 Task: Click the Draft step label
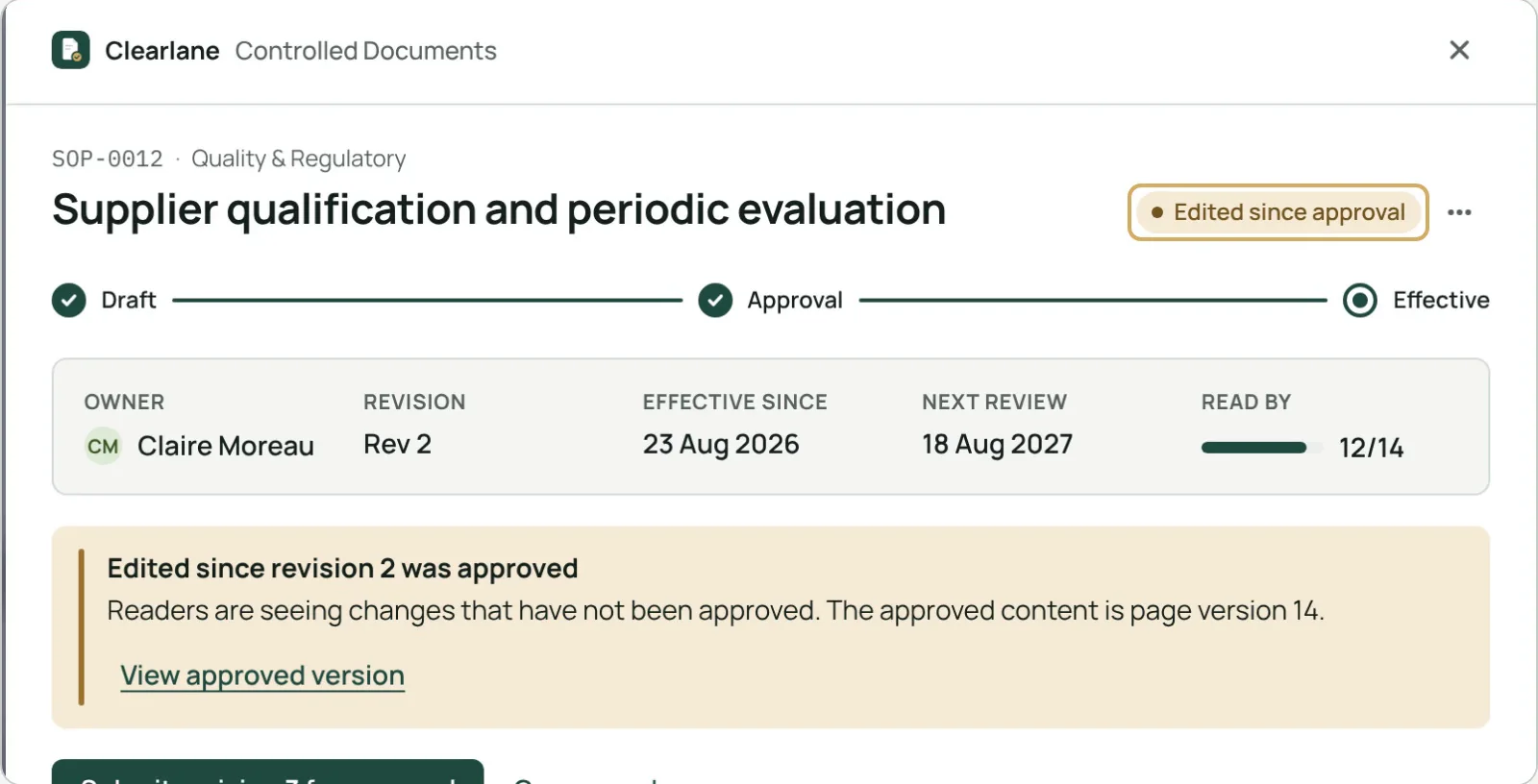[129, 301]
